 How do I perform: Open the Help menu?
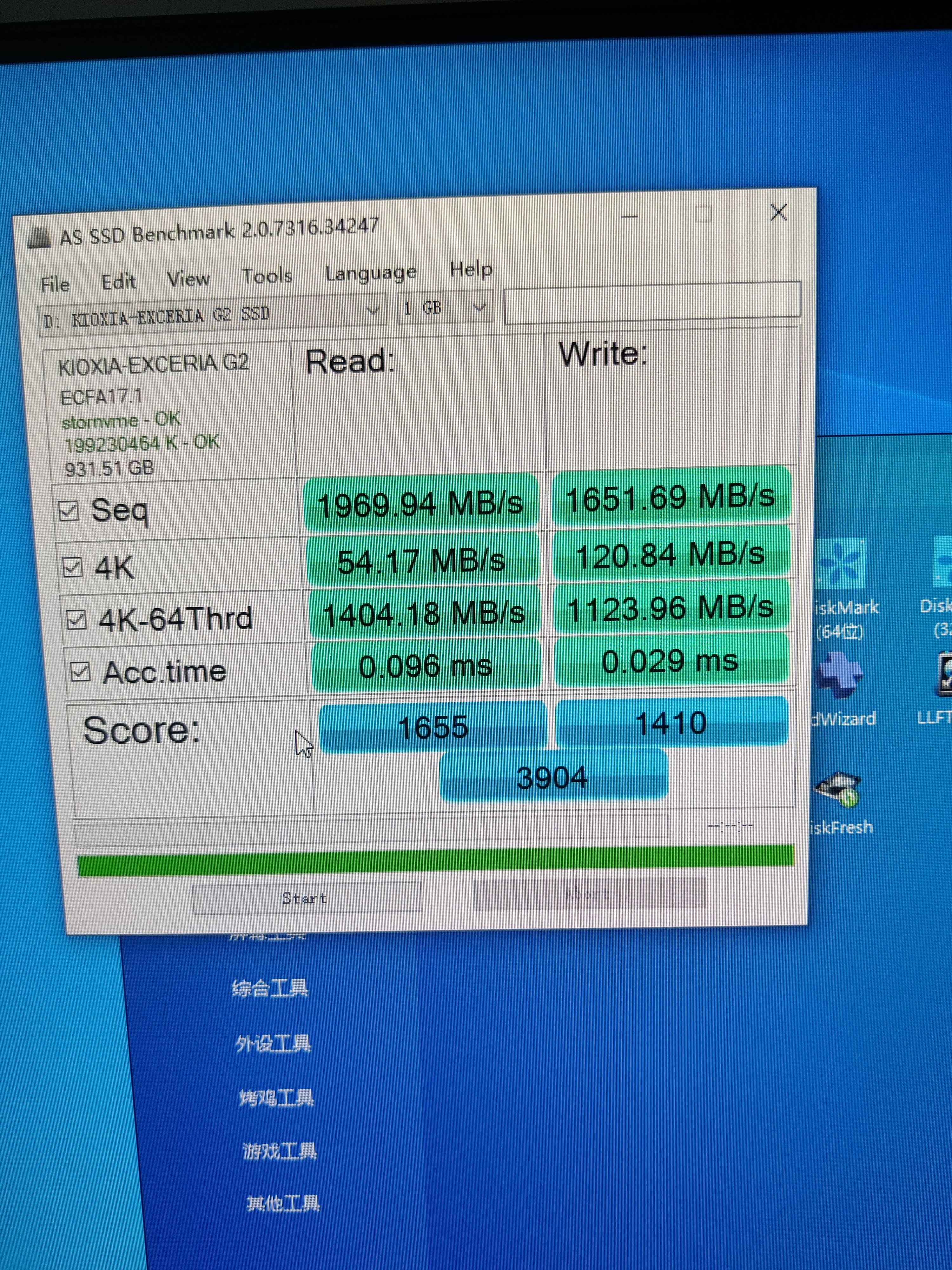click(x=471, y=269)
